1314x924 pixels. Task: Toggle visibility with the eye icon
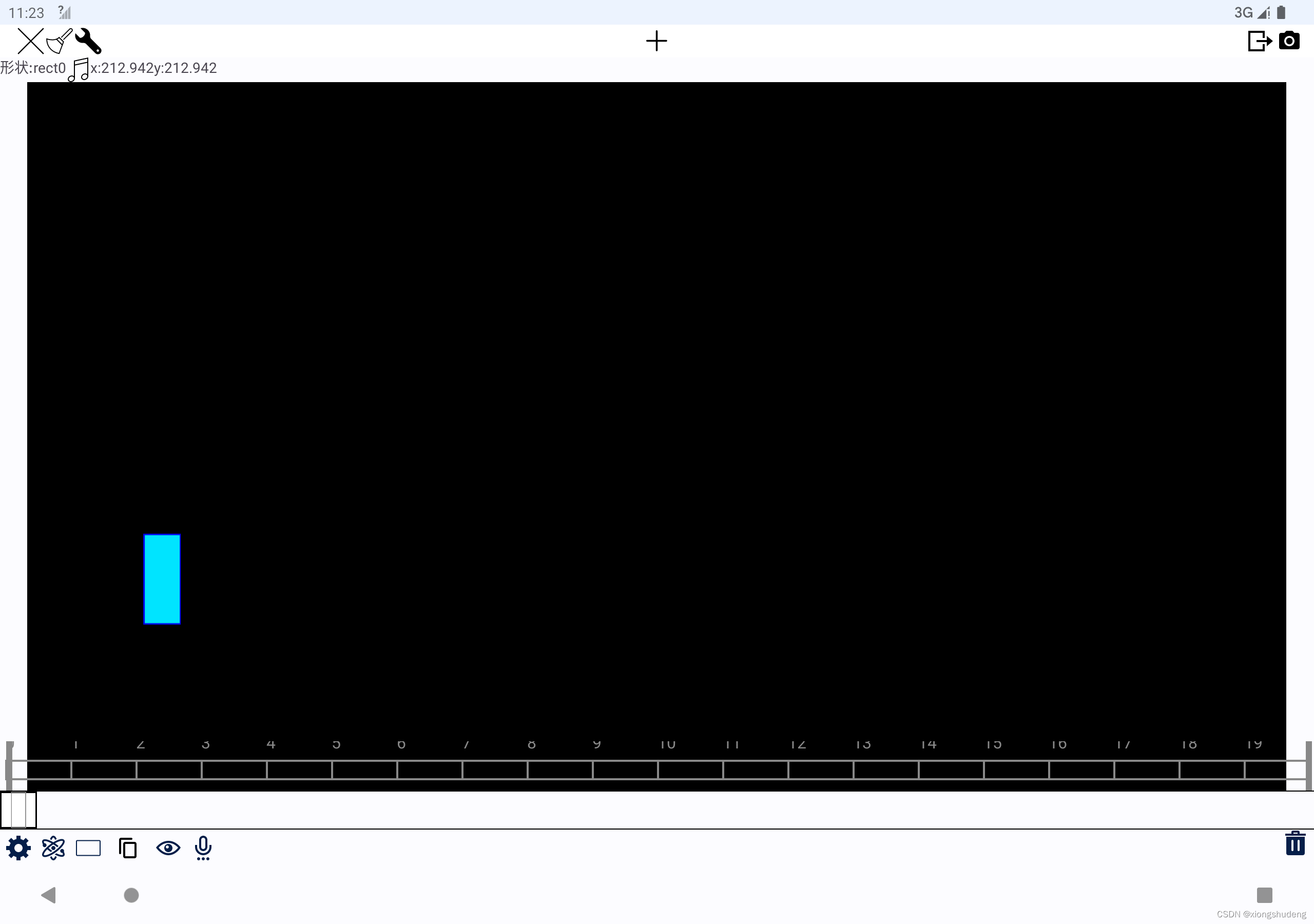168,848
